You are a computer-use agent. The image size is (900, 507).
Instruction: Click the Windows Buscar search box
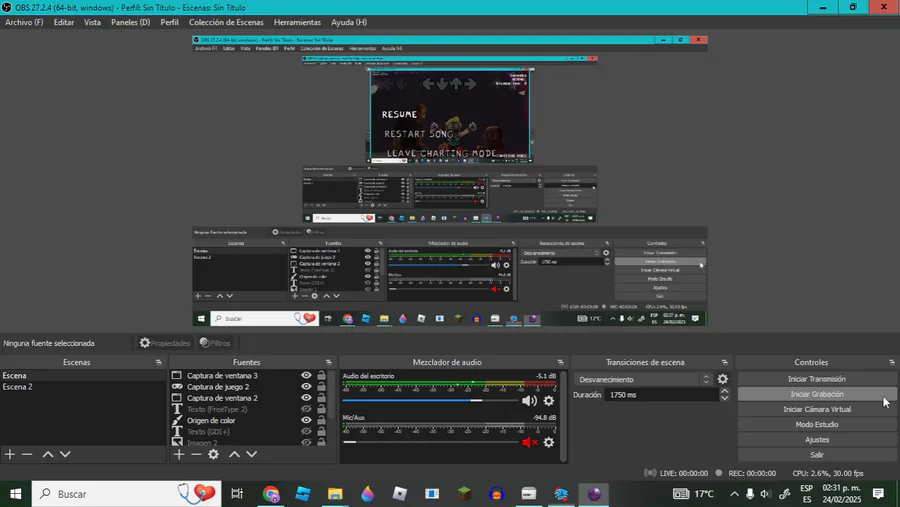pos(126,494)
